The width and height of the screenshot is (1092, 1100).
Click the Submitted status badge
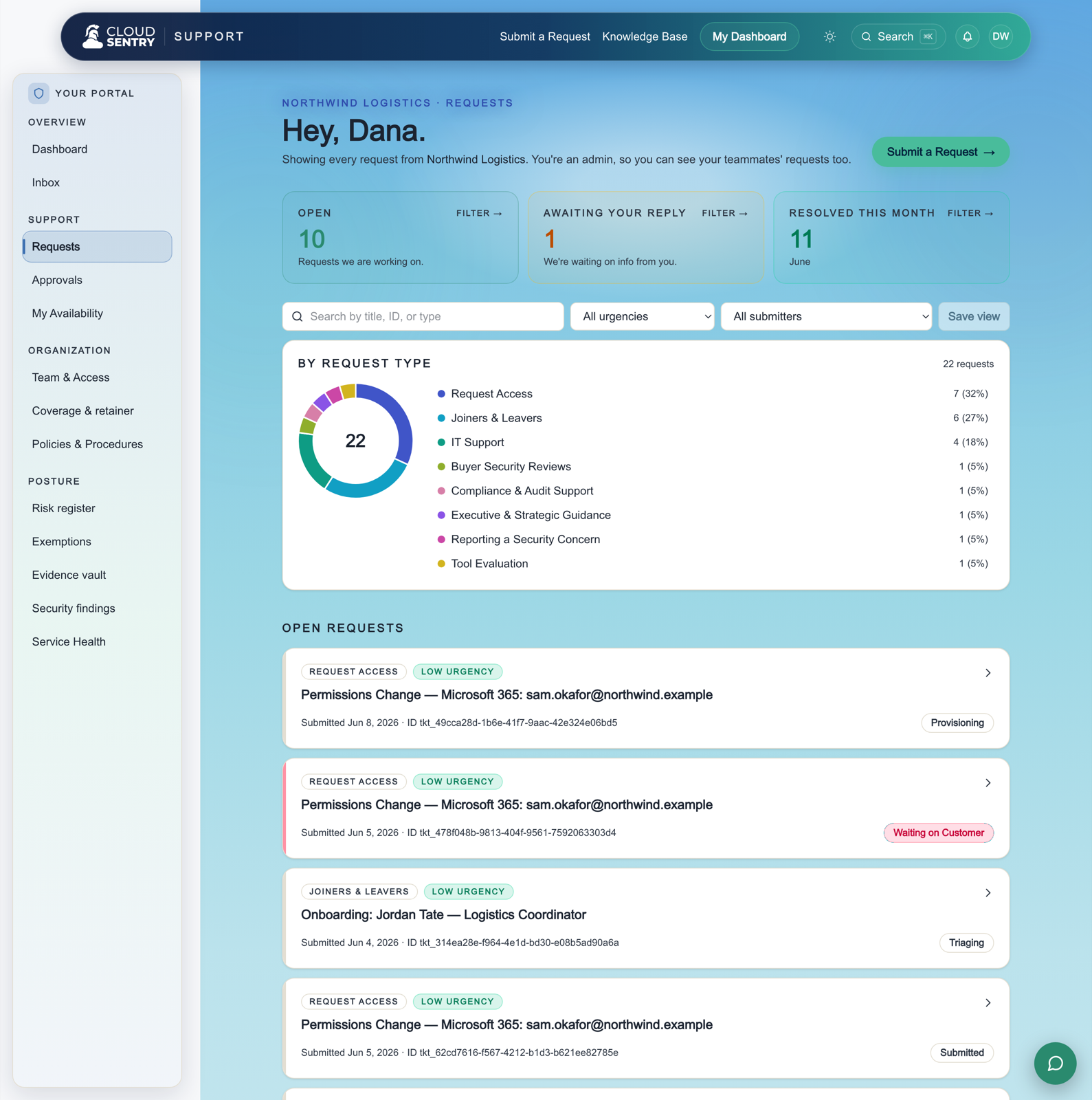pyautogui.click(x=961, y=1053)
